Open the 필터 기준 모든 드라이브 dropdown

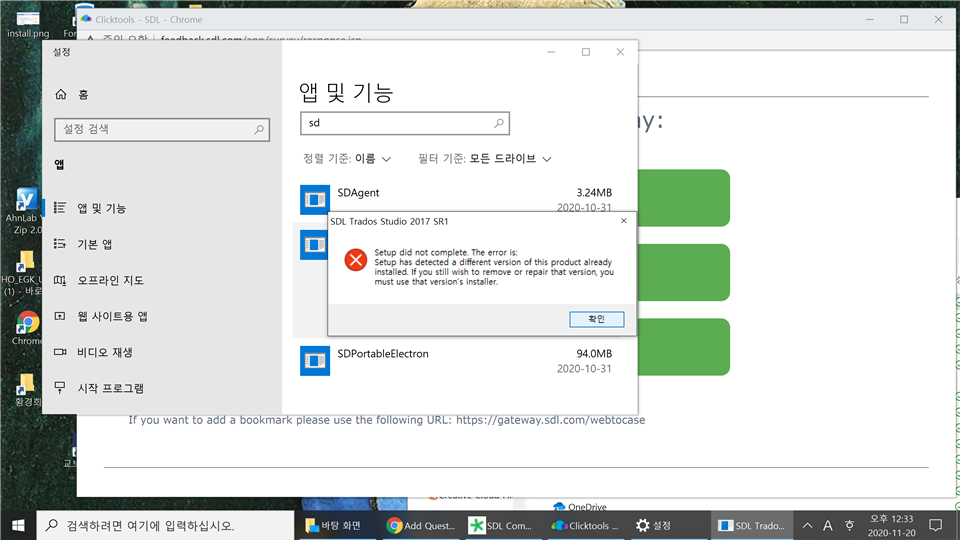point(484,159)
